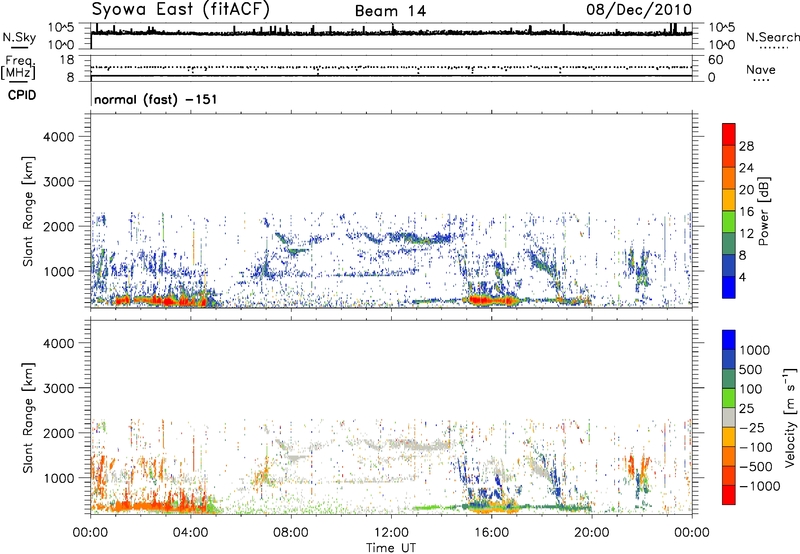Click the '100' velocity colorbar label
Image resolution: width=800 pixels, height=554 pixels.
click(751, 389)
